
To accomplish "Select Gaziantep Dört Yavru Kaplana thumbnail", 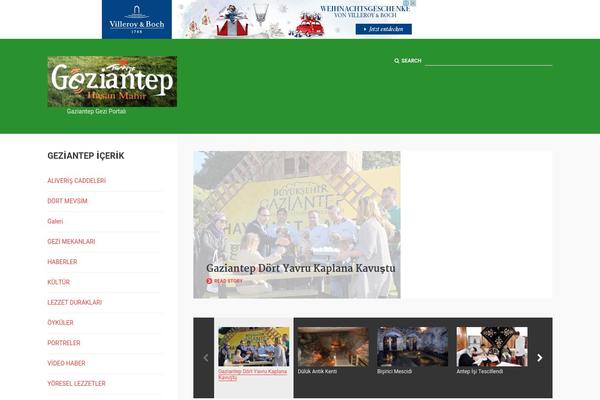I will click(x=254, y=346).
